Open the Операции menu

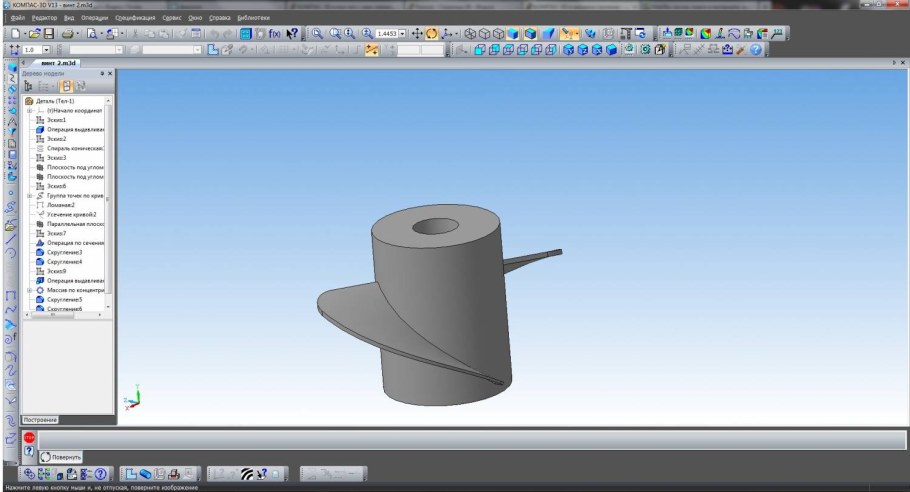point(95,18)
